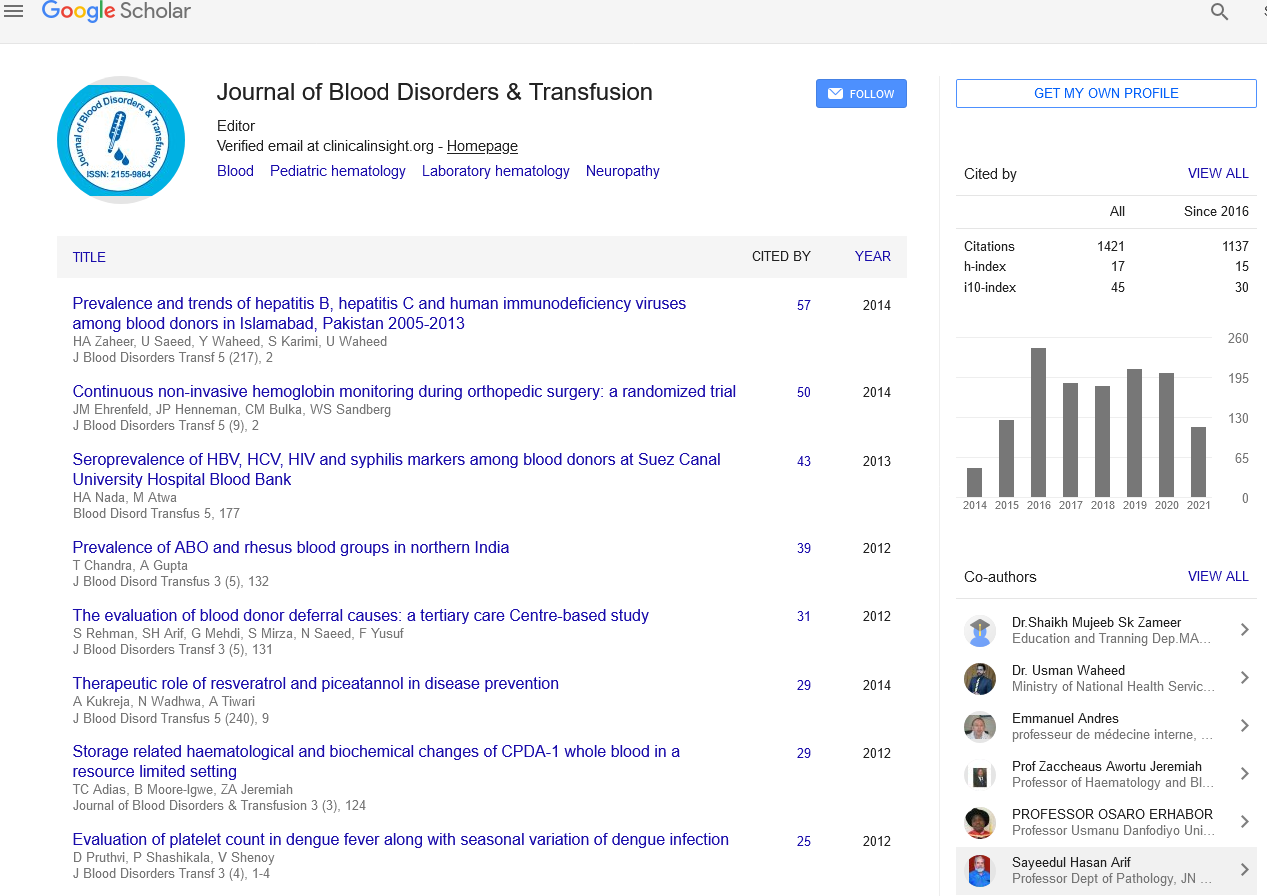Expand Prof Zaccheaus Awortu Jeremiah chevron
The height and width of the screenshot is (896, 1267).
tap(1244, 774)
